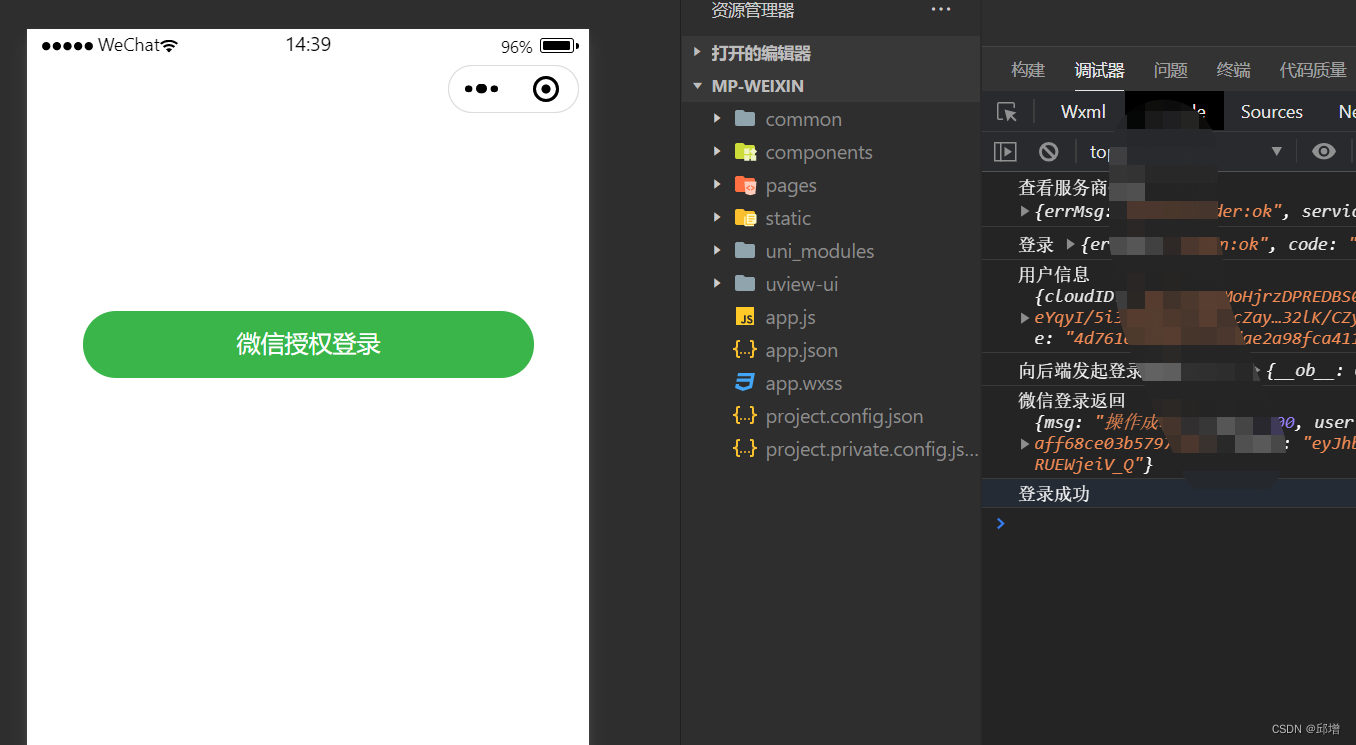The width and height of the screenshot is (1356, 745).
Task: Switch to the 终端 tab
Action: pos(1234,70)
